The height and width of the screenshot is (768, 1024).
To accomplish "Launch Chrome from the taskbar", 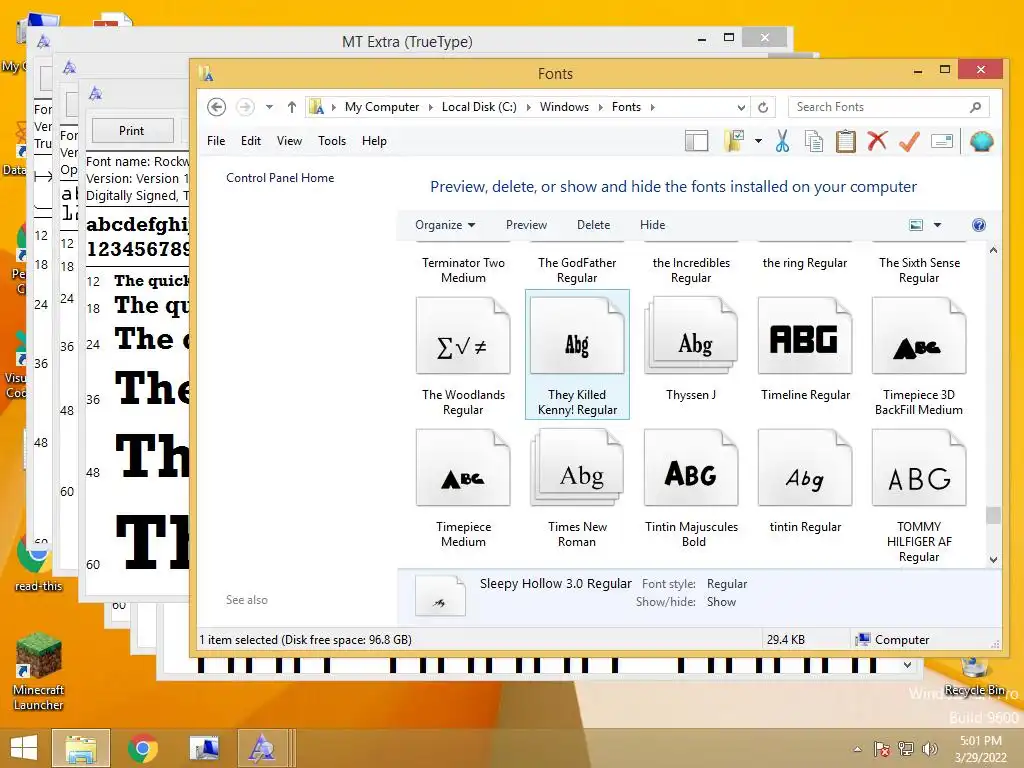I will [x=142, y=748].
